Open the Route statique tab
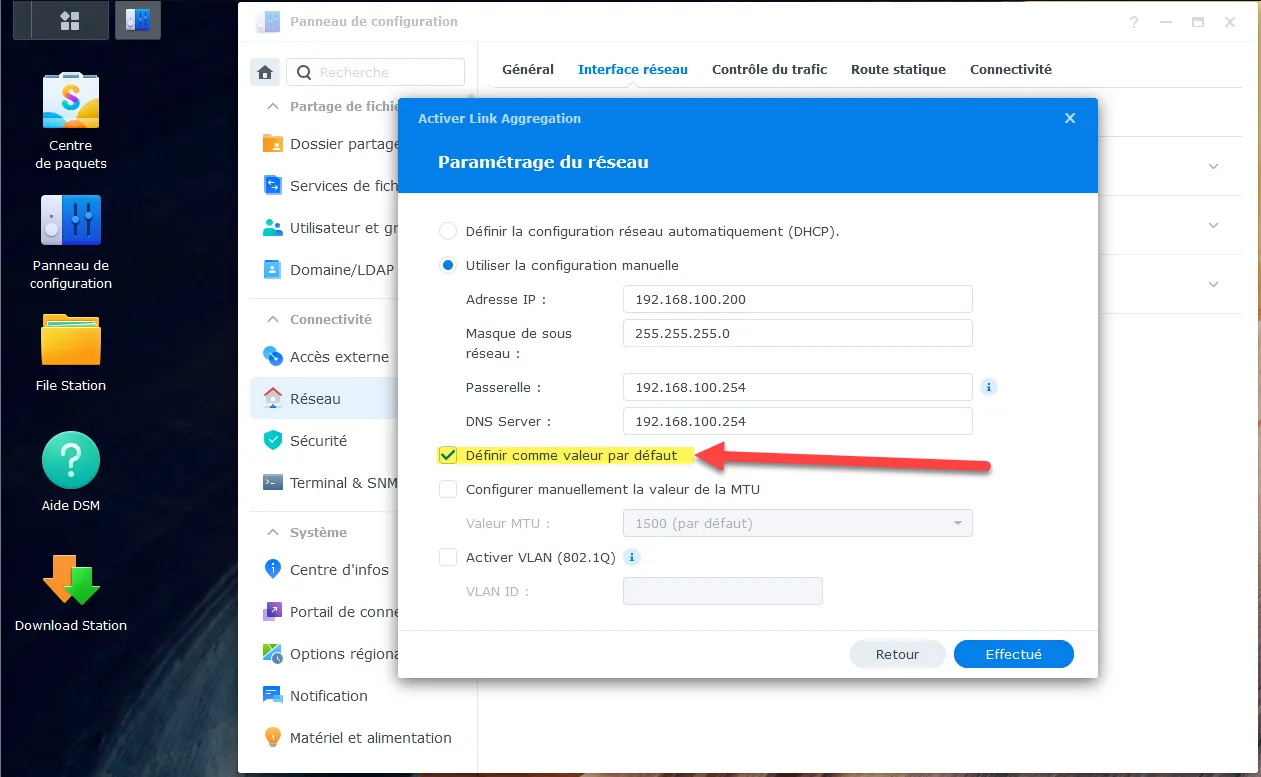 [x=897, y=70]
